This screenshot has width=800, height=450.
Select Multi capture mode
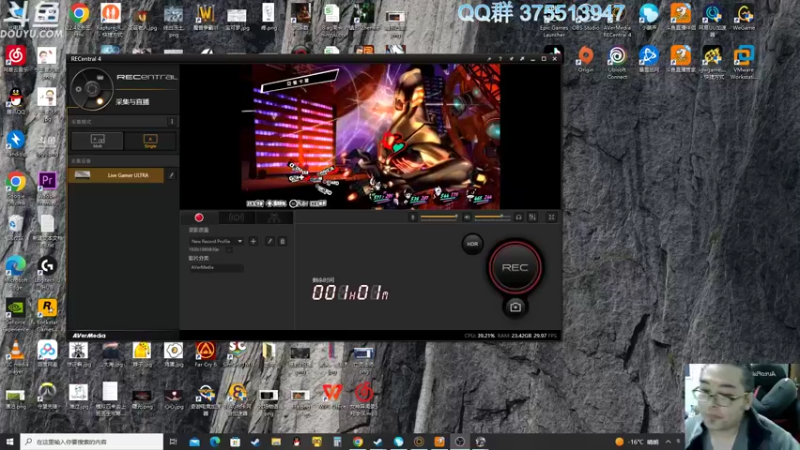(97, 141)
